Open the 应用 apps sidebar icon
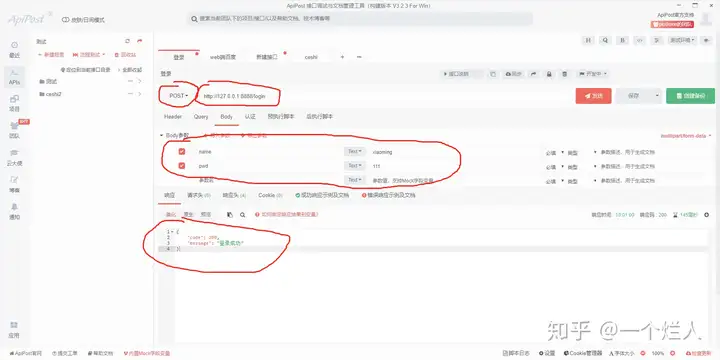The height and width of the screenshot is (360, 720). (x=14, y=330)
